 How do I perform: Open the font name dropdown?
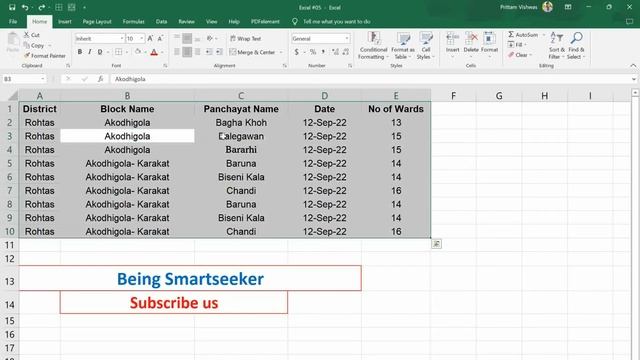click(x=122, y=38)
